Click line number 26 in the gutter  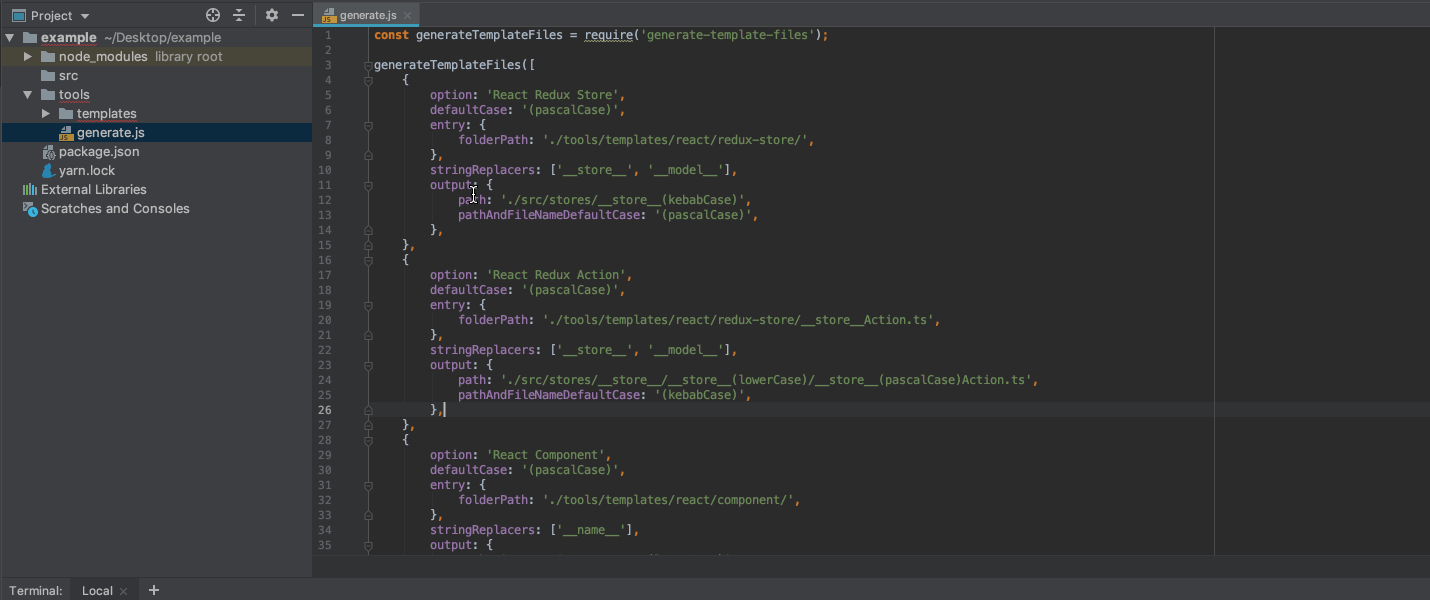point(325,409)
